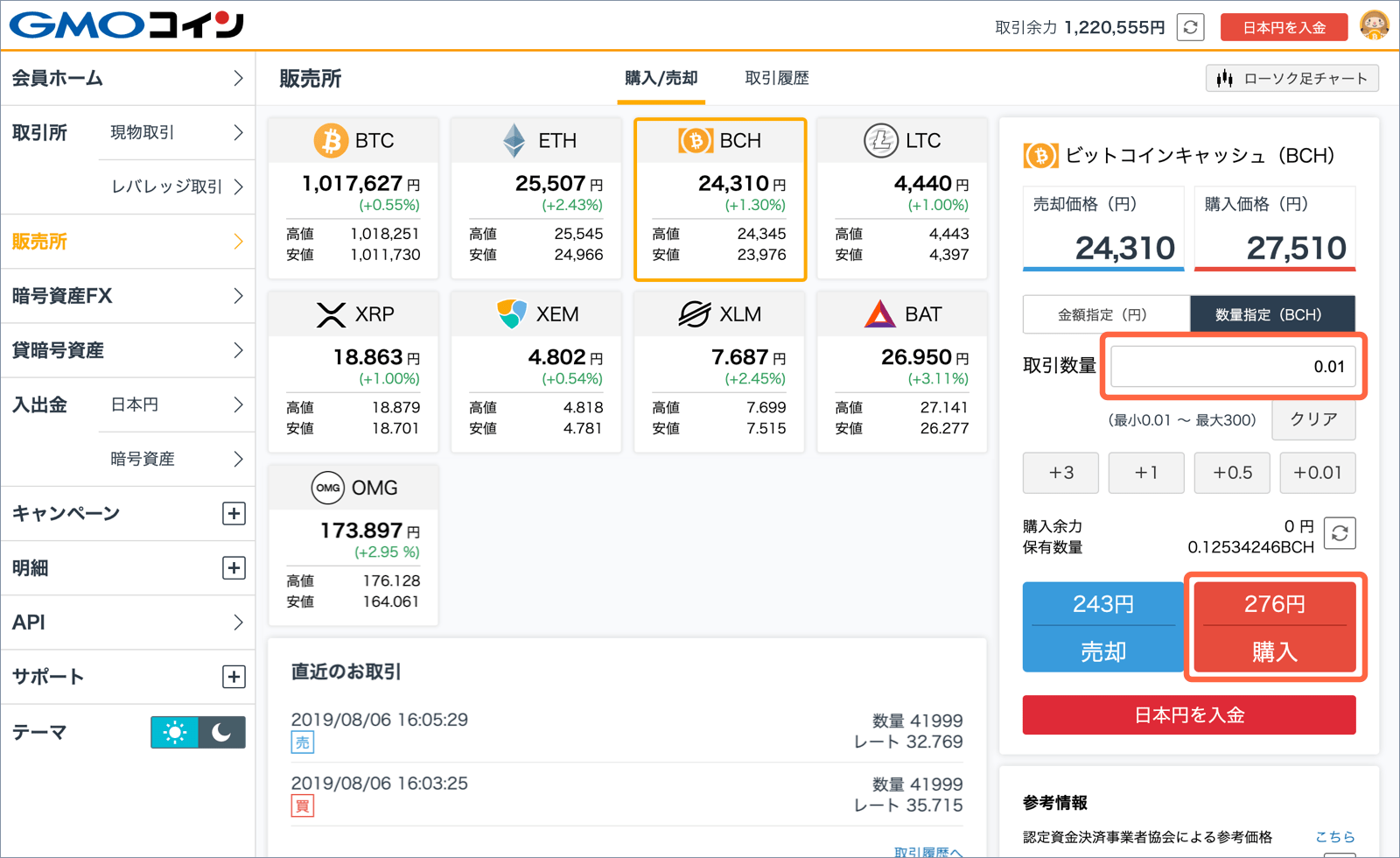Open 現物取引 under 取引所

[177, 132]
